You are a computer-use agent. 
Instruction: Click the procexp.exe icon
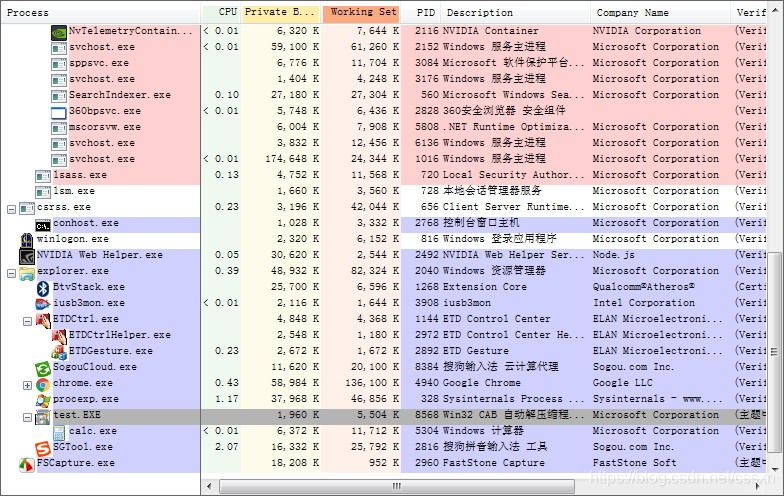pyautogui.click(x=43, y=400)
